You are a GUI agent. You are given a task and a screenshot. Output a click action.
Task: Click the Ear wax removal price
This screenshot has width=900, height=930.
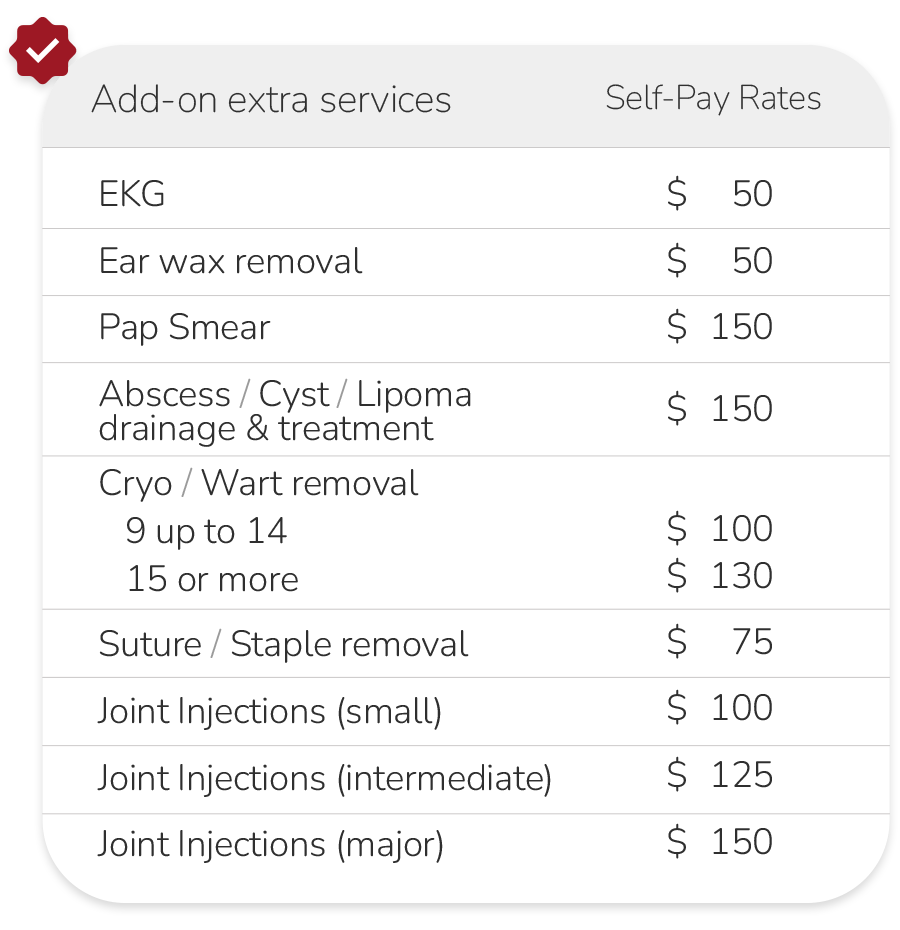coord(720,261)
